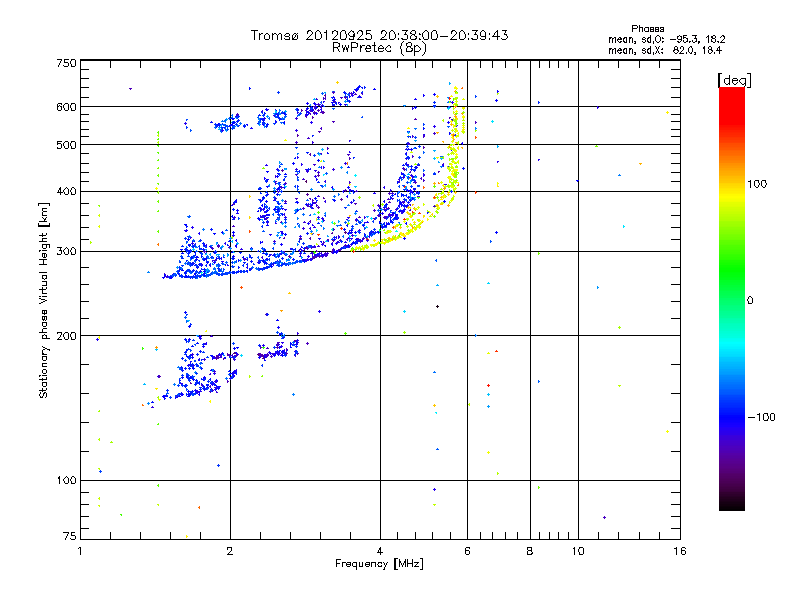
Task: Click the x-axis tick label "16"
Action: [x=680, y=551]
